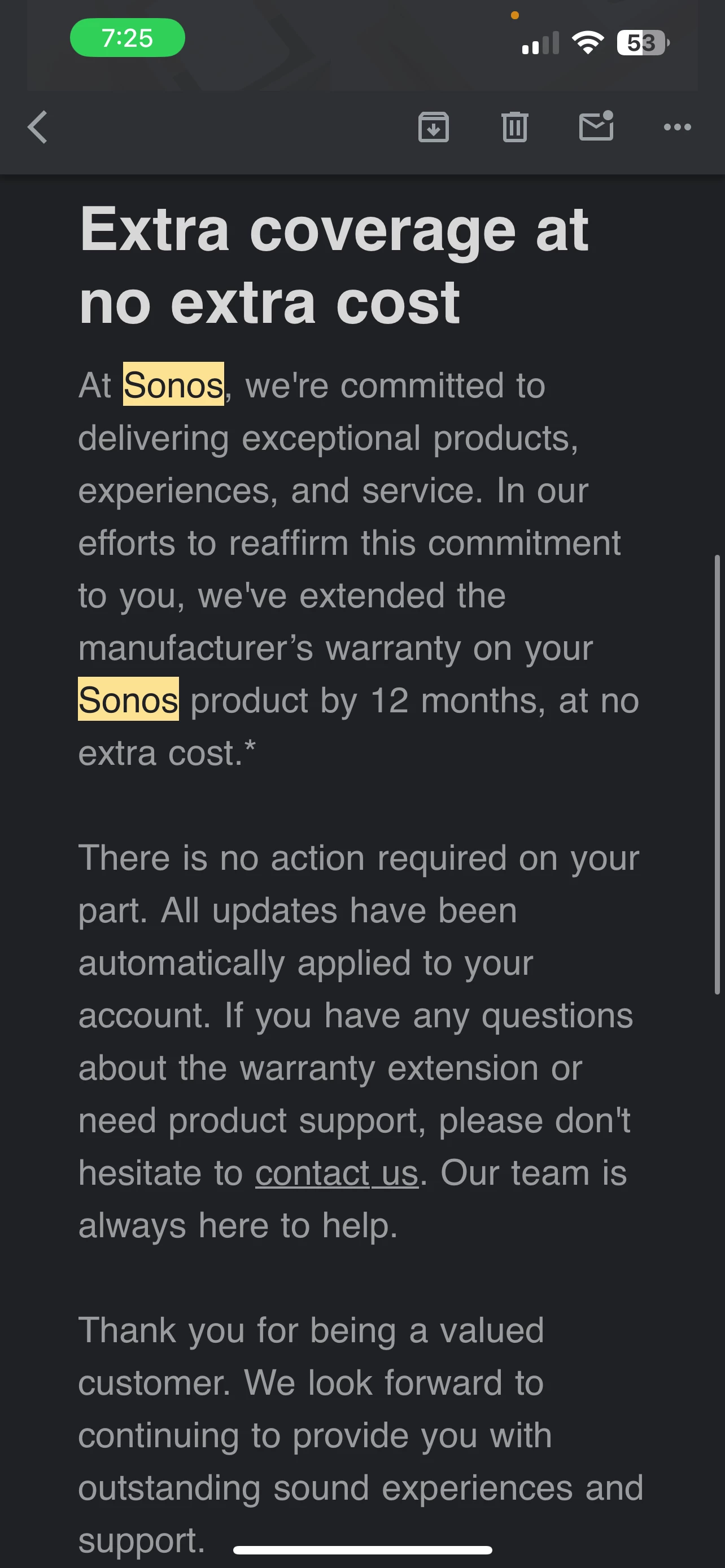Tap the Wi-Fi status icon
The height and width of the screenshot is (1568, 725).
click(587, 42)
